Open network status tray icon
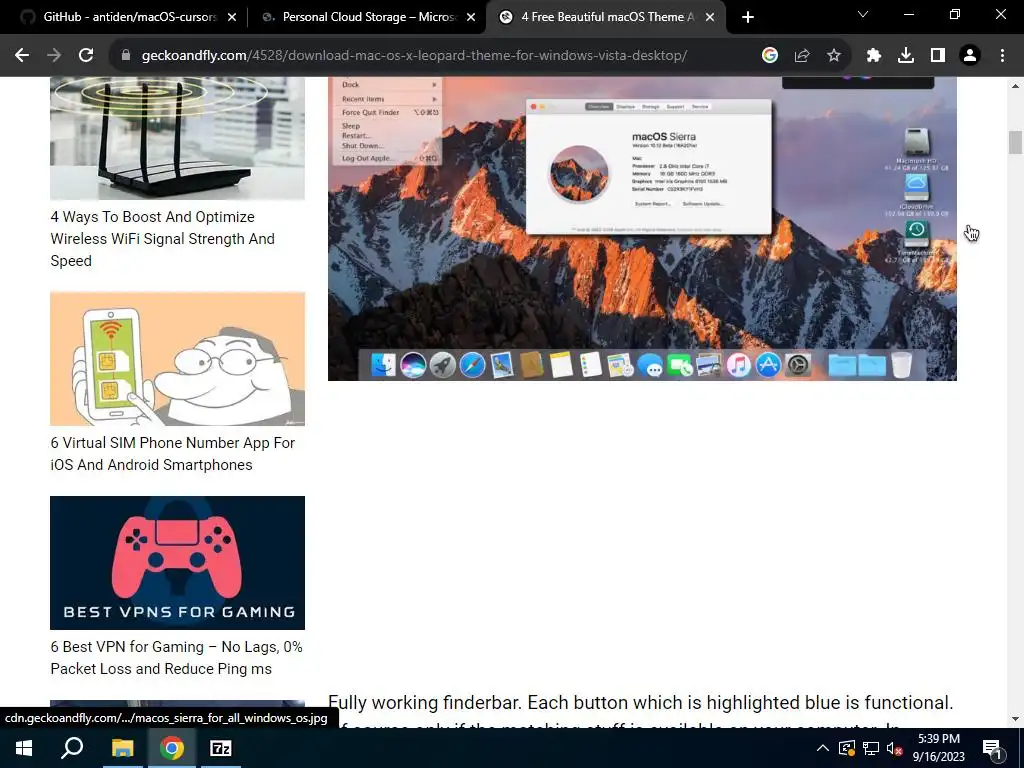 (871, 748)
